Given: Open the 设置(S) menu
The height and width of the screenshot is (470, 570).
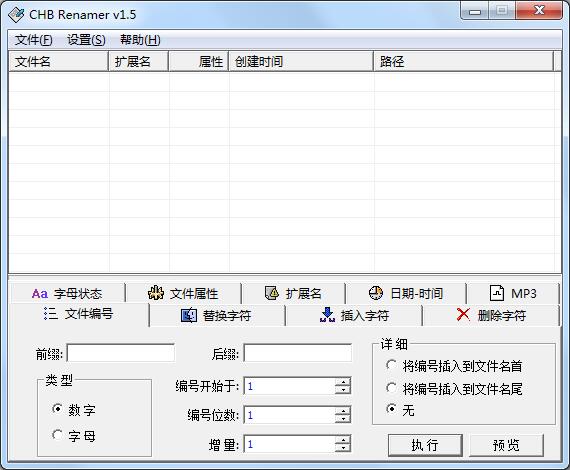Looking at the screenshot, I should pyautogui.click(x=86, y=40).
